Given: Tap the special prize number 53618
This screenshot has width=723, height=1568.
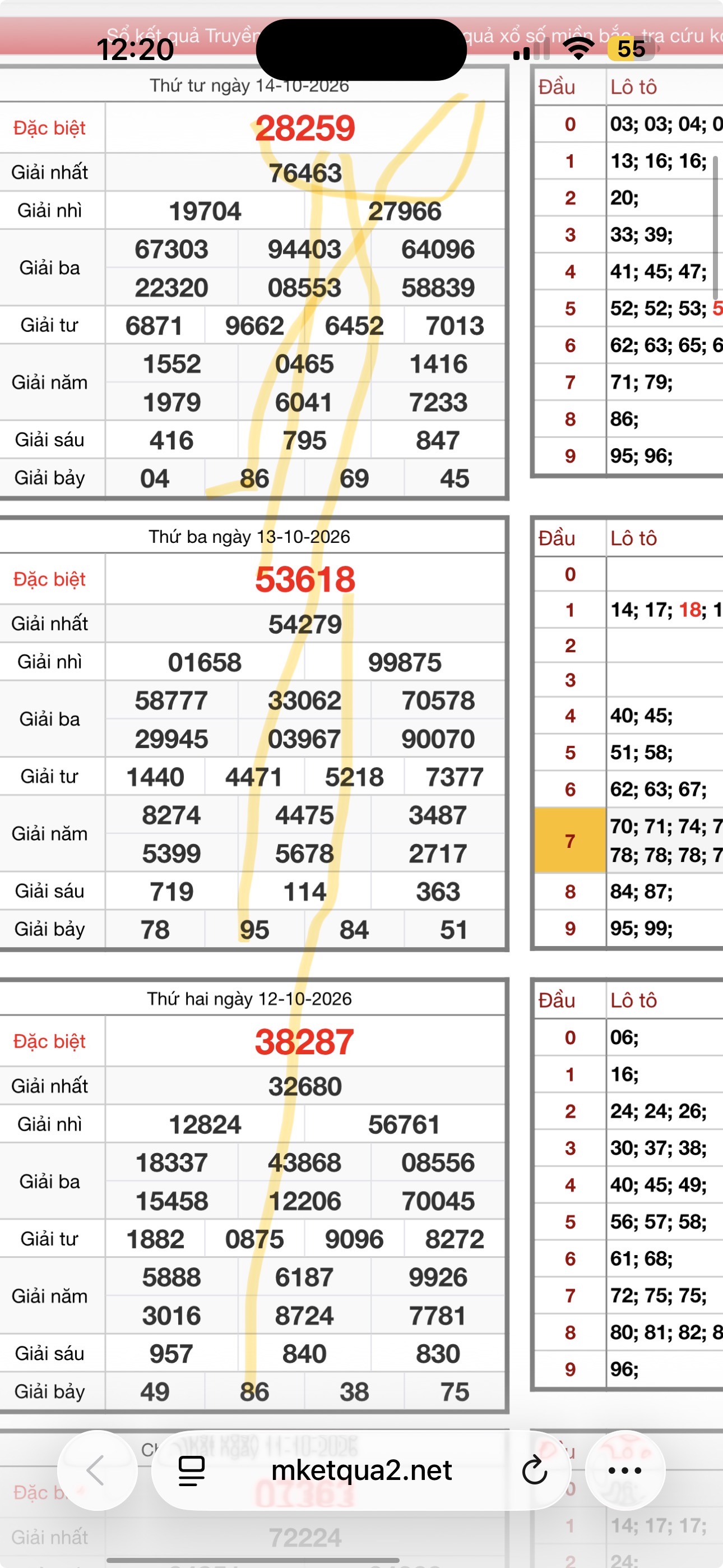Looking at the screenshot, I should [x=305, y=579].
